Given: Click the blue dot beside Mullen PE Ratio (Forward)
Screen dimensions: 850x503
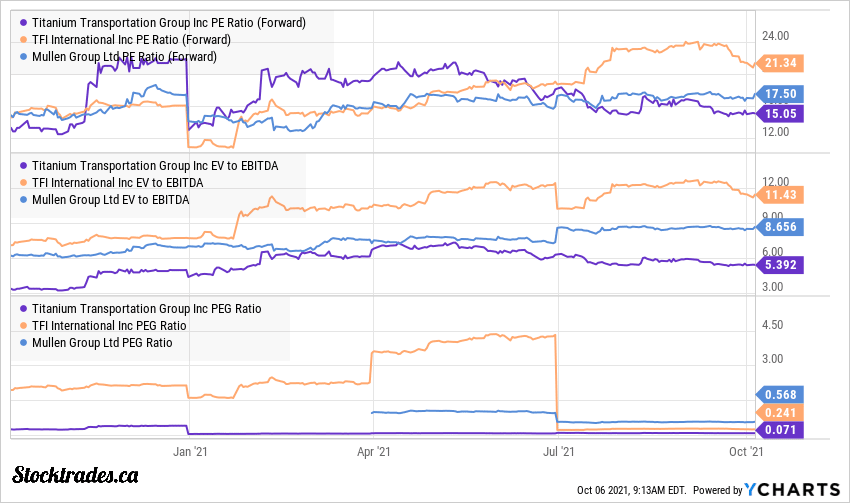Looking at the screenshot, I should tap(23, 56).
